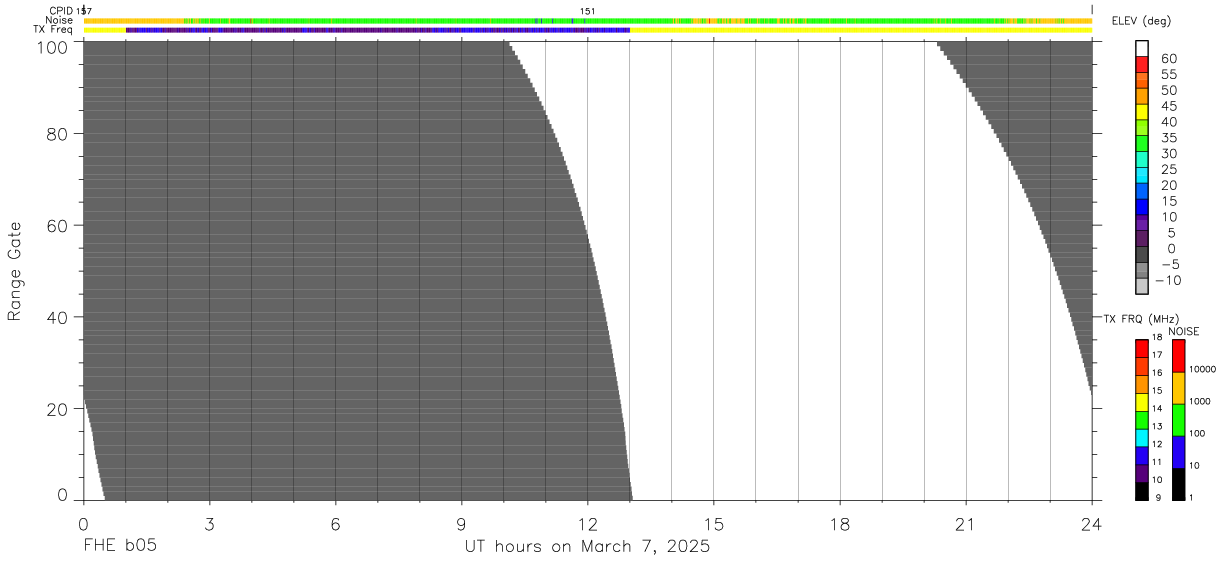Select the 'UT hours on March 7, 2025' label

click(587, 547)
